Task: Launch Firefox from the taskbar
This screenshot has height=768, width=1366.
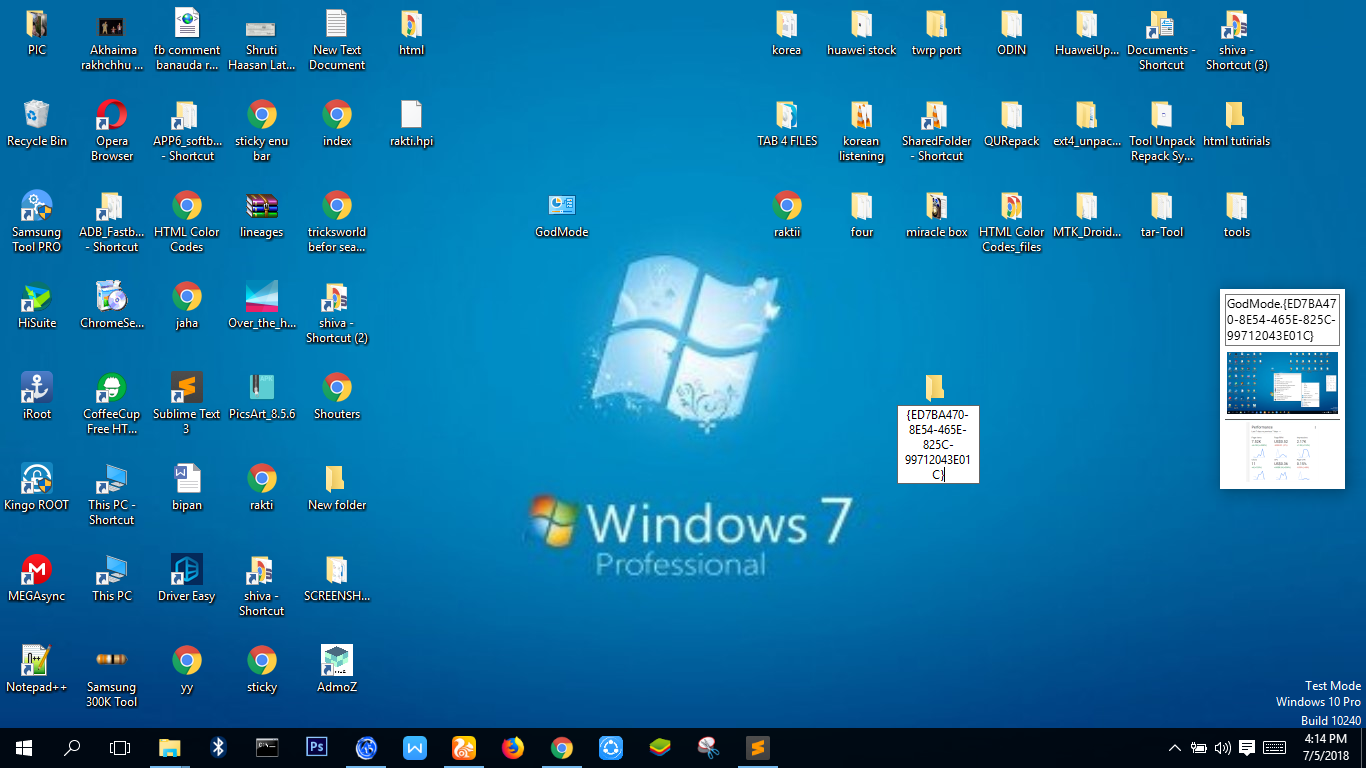Action: tap(513, 747)
